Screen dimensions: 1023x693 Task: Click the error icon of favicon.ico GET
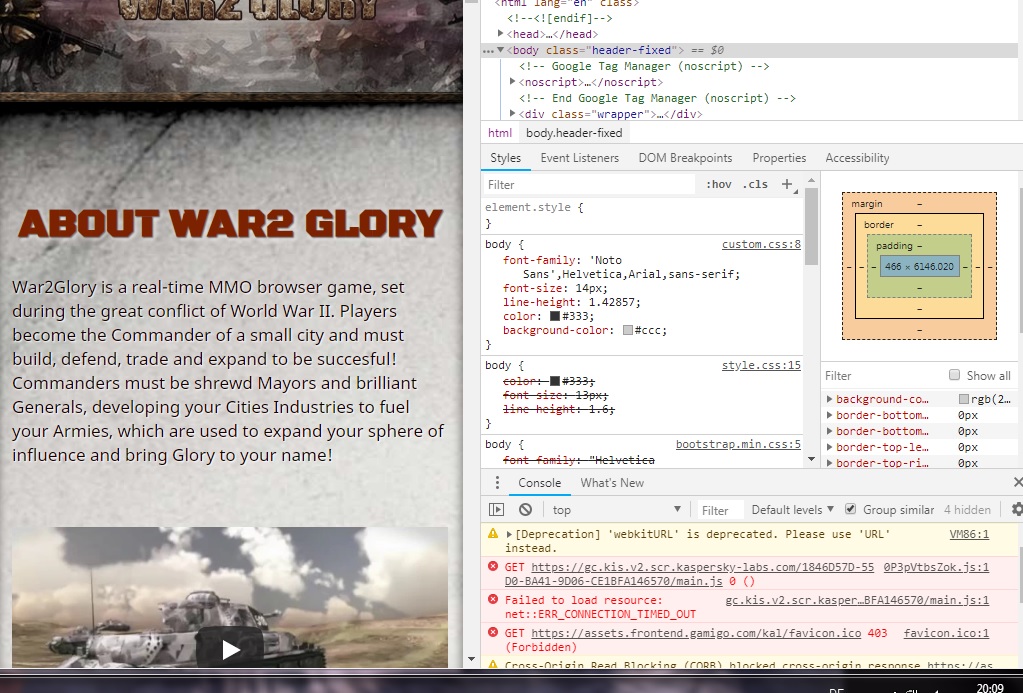pyautogui.click(x=493, y=632)
